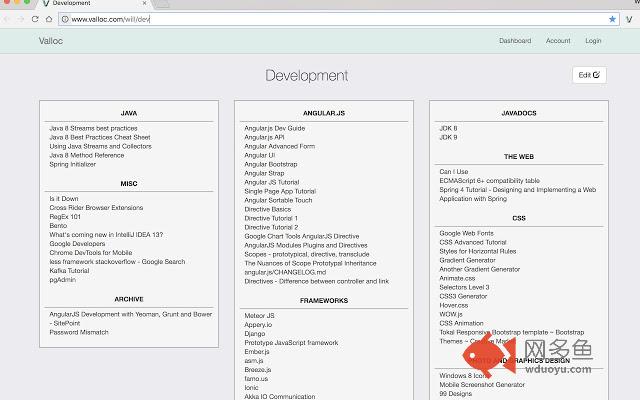Image resolution: width=640 pixels, height=400 pixels.
Task: Click the browser forward arrow
Action: coord(21,19)
